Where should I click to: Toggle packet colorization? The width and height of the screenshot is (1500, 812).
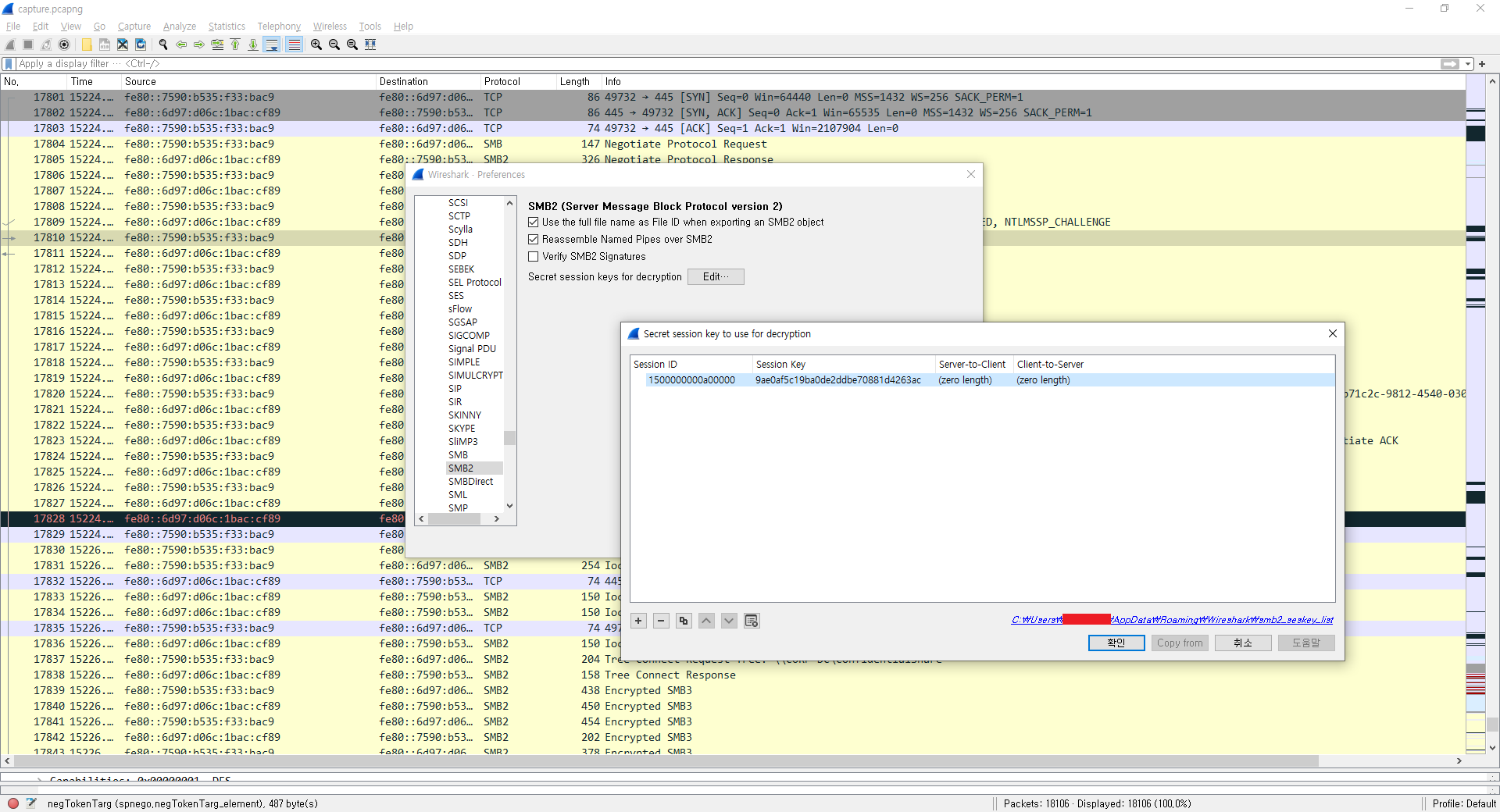pyautogui.click(x=294, y=45)
